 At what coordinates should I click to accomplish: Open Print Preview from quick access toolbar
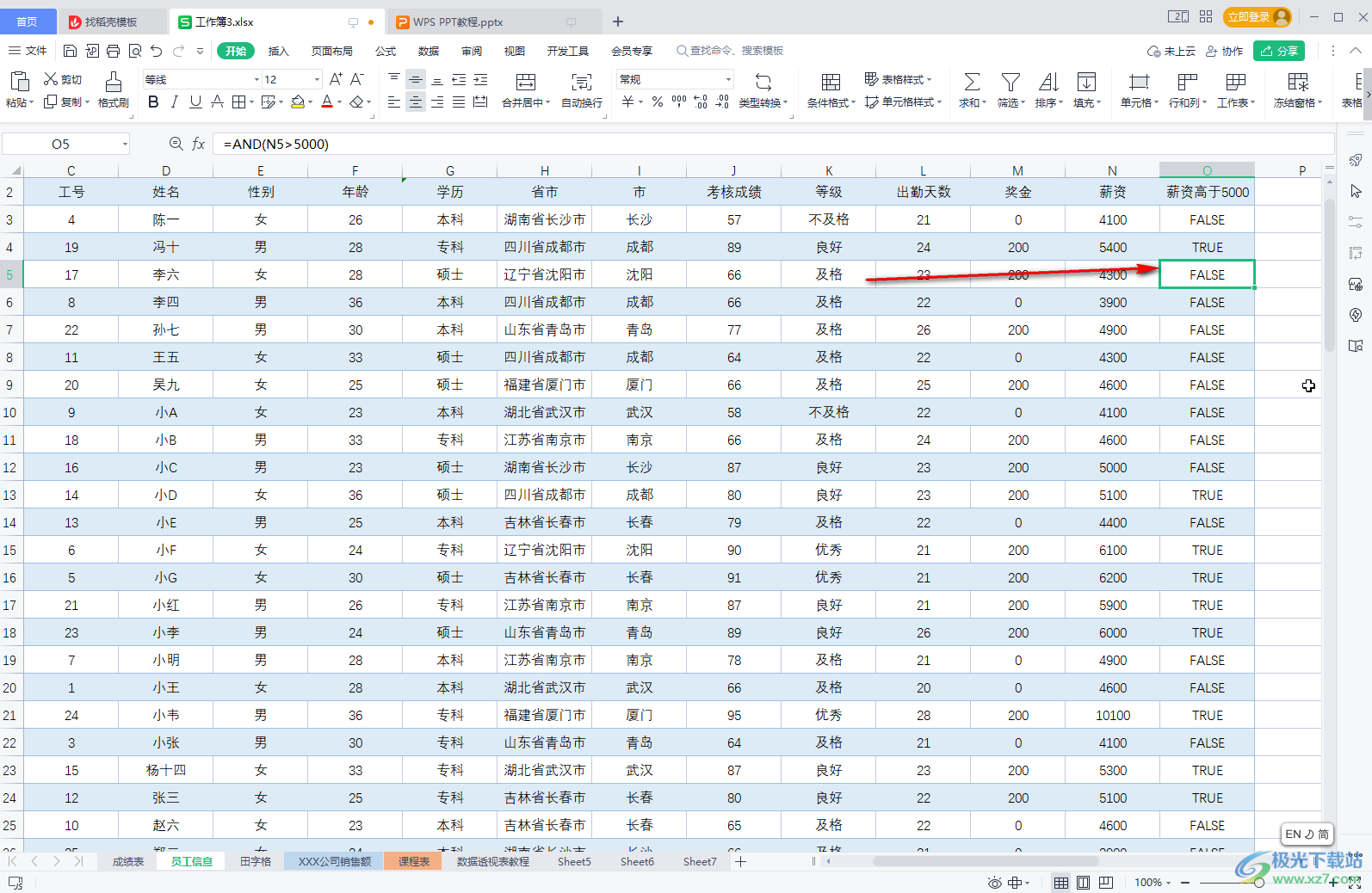(x=135, y=51)
